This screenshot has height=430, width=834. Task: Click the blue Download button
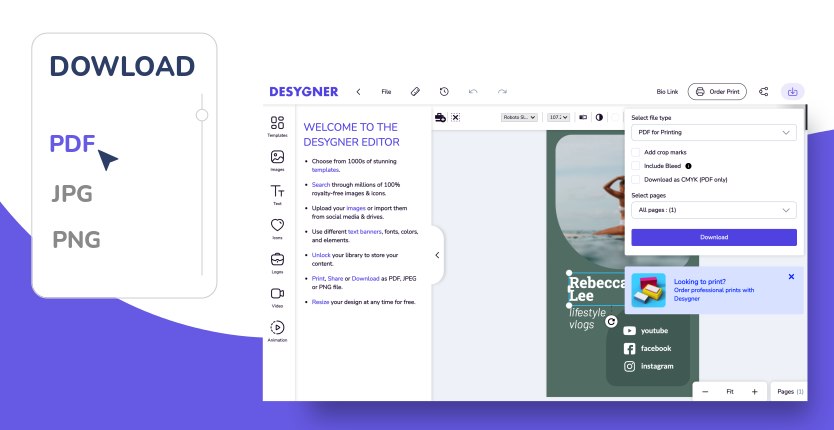click(x=714, y=237)
